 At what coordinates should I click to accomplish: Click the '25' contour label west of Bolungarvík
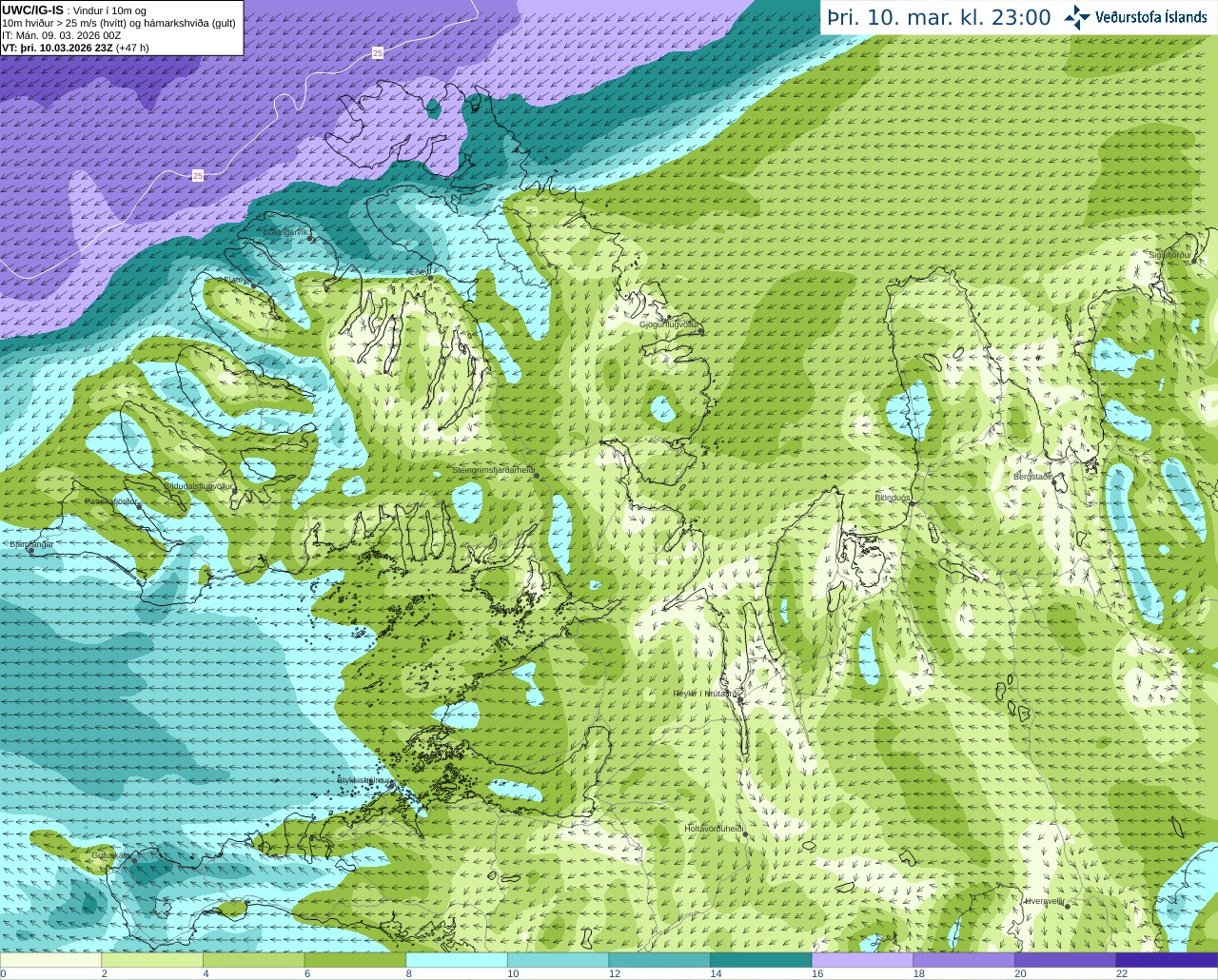tap(197, 175)
